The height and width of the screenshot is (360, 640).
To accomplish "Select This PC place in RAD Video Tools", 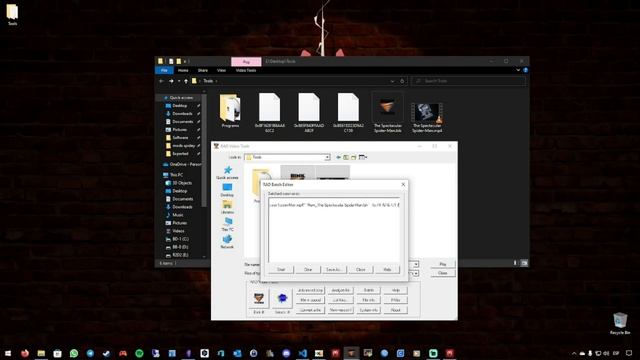I will (x=227, y=224).
